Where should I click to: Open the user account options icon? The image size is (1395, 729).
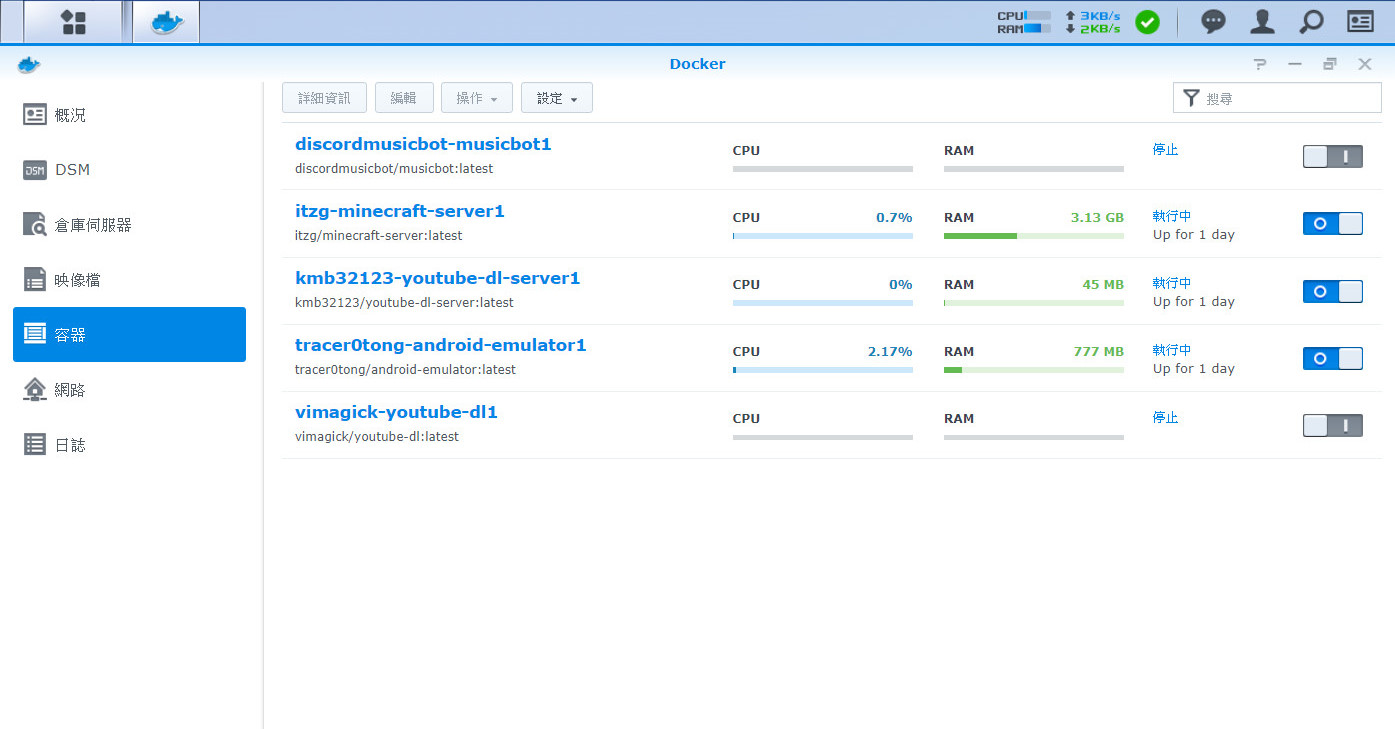coord(1263,22)
